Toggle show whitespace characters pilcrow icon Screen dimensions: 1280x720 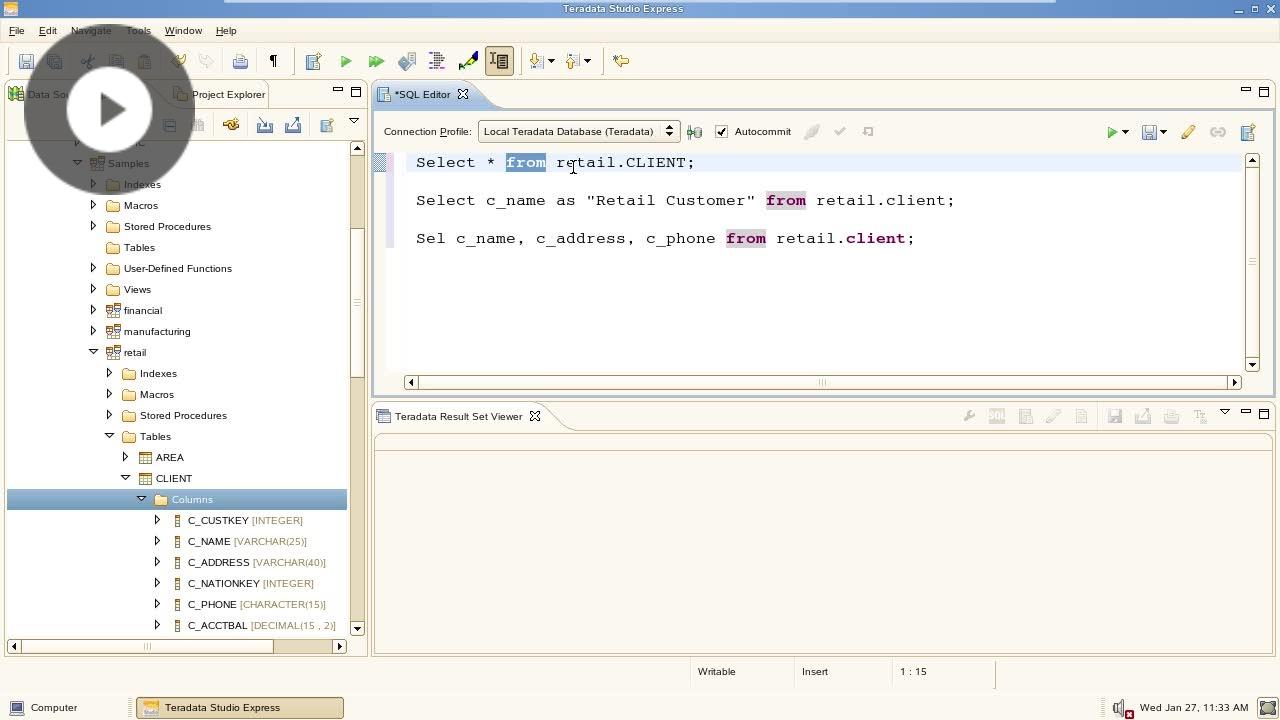[273, 61]
